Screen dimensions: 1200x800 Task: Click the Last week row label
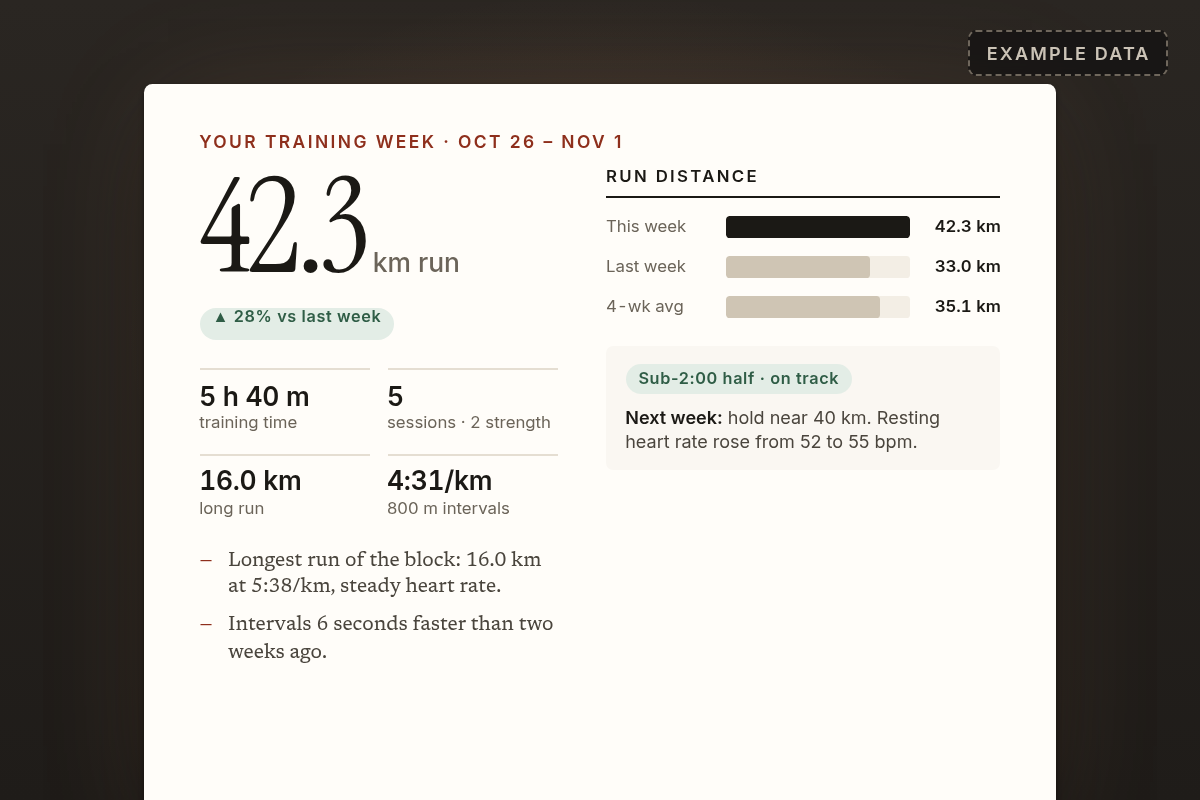pos(646,267)
